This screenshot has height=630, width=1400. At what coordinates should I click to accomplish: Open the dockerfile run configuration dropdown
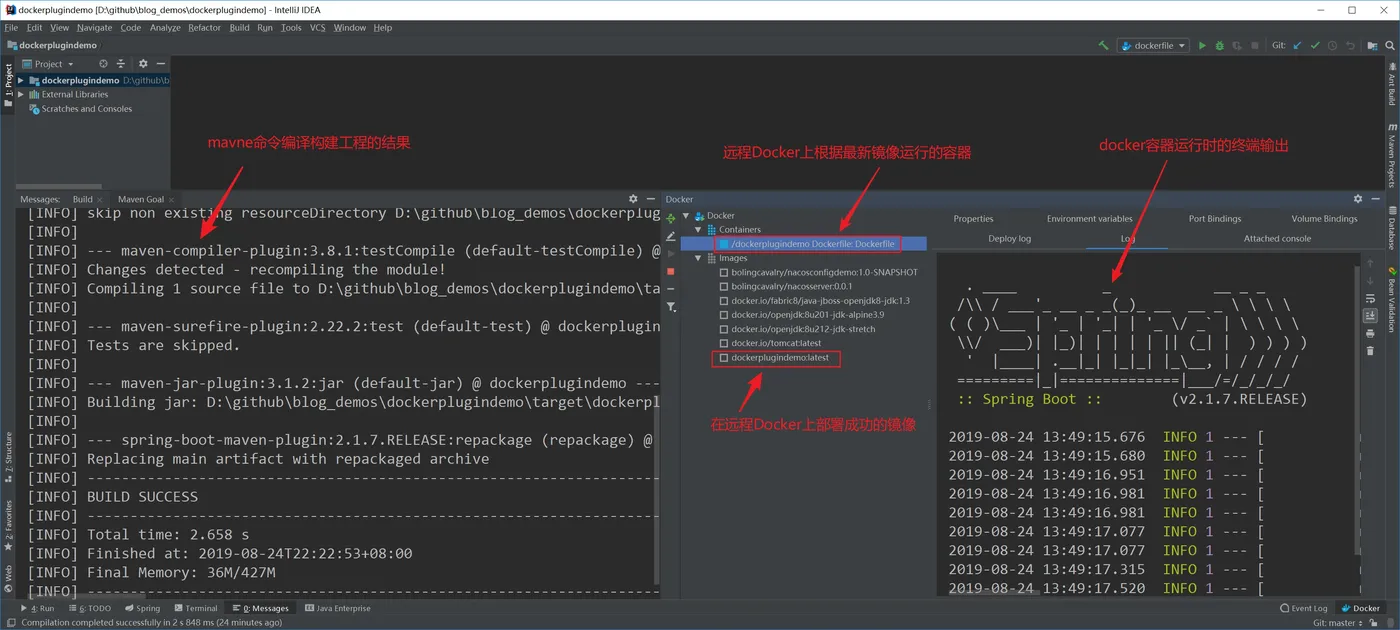[x=1153, y=45]
